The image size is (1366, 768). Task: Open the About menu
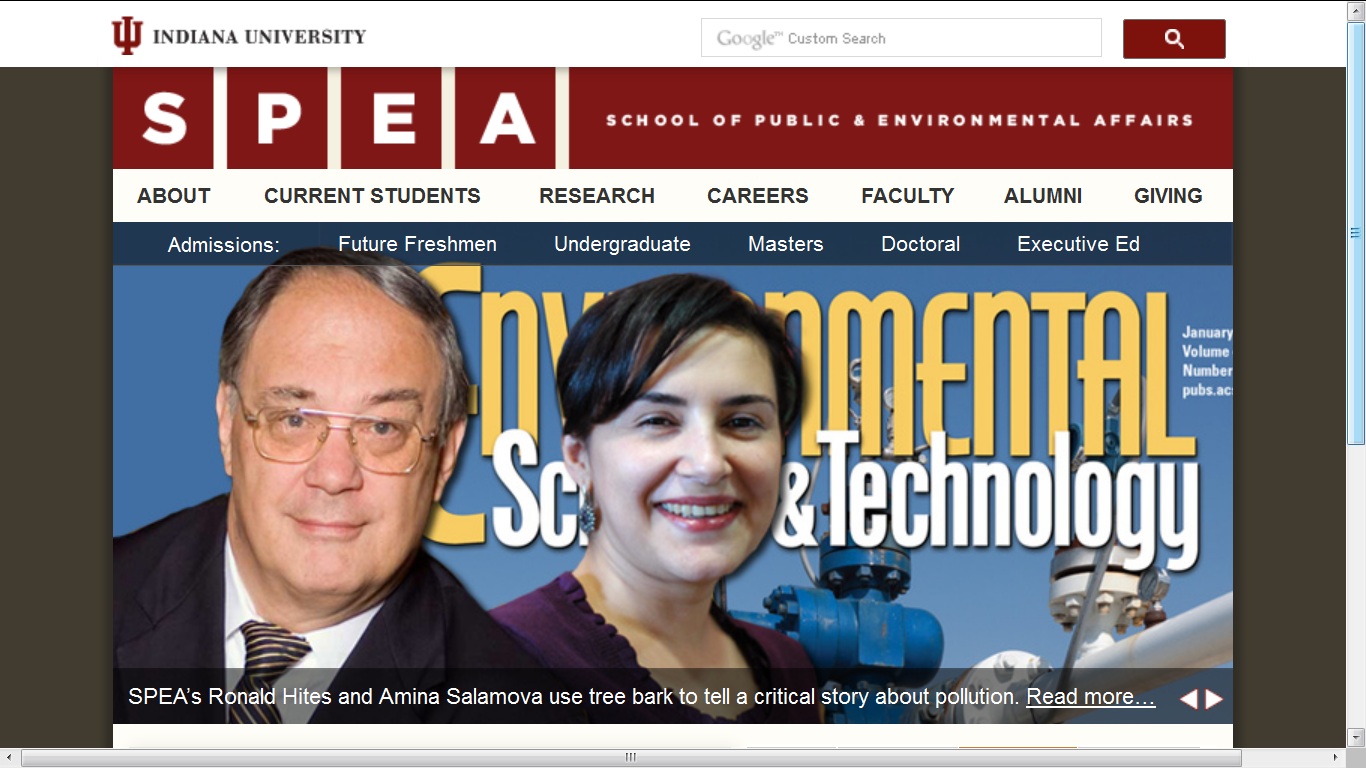point(174,196)
